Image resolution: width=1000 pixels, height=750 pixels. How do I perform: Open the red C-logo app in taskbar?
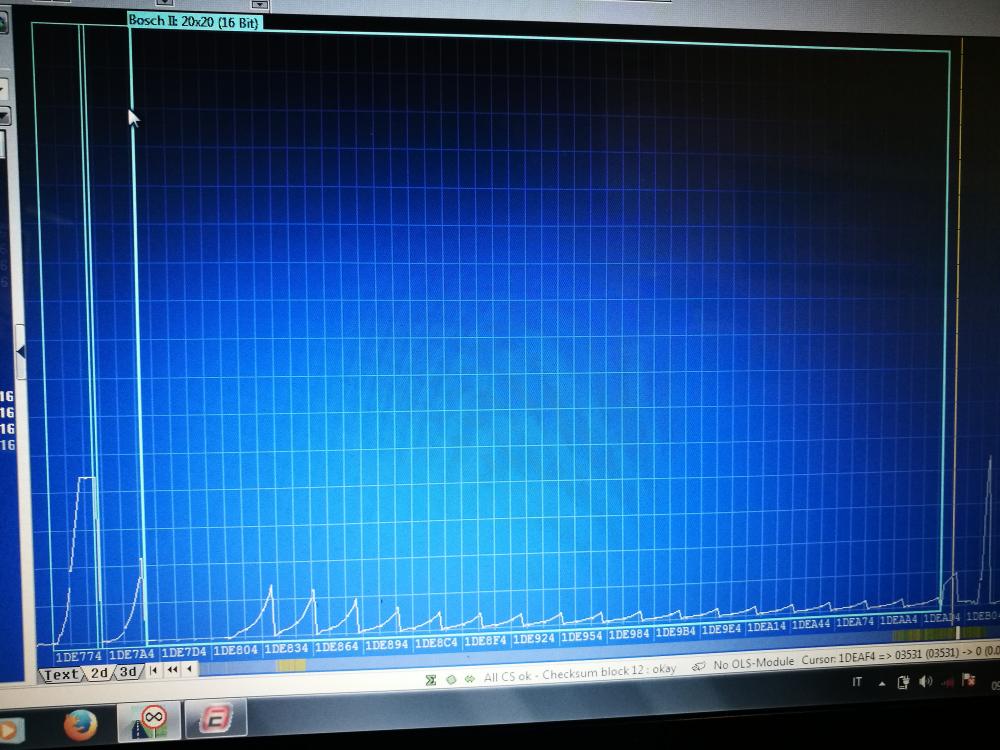[x=215, y=717]
